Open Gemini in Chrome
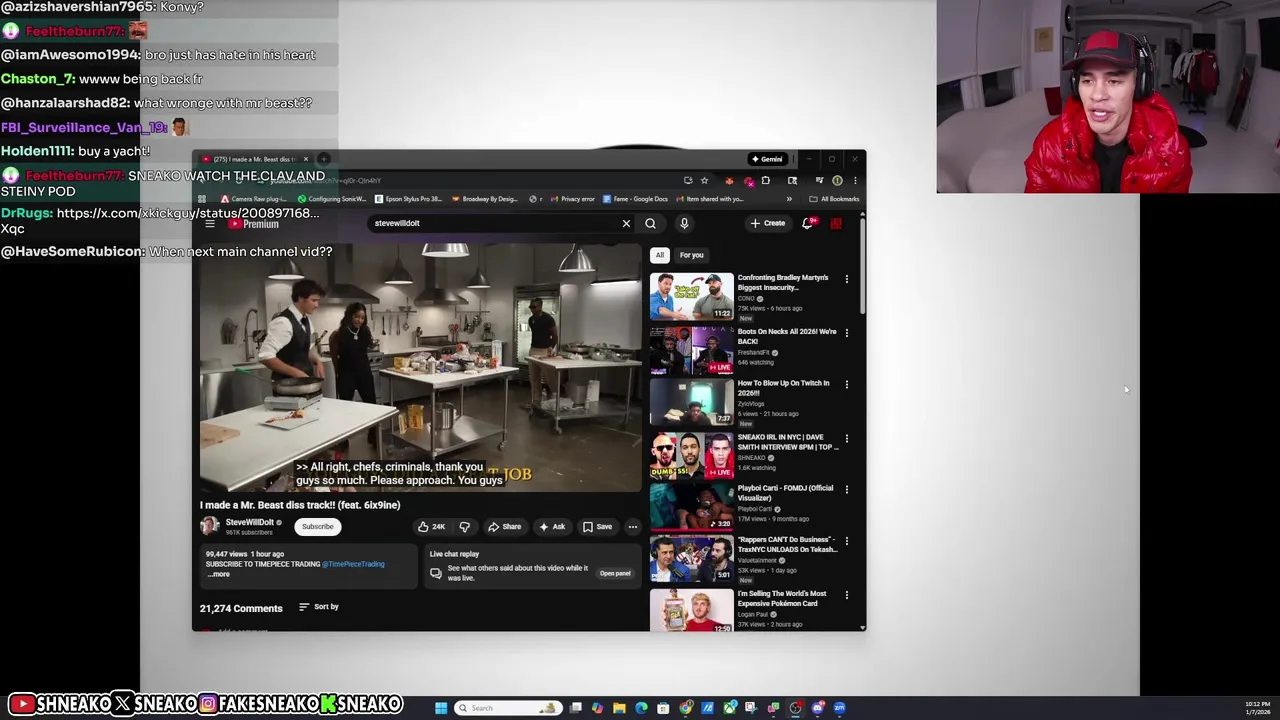1280x720 pixels. [768, 159]
